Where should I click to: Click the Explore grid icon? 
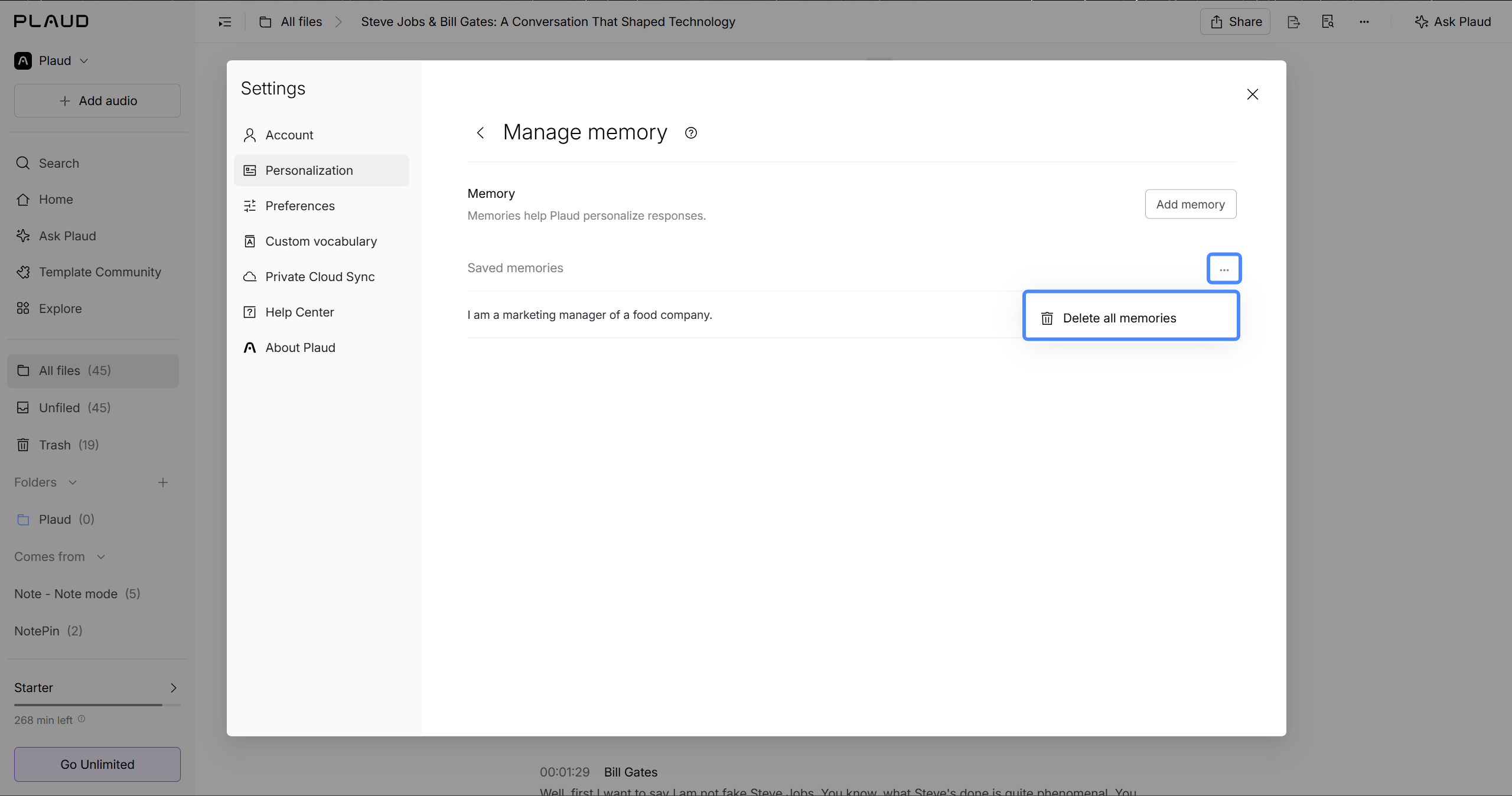click(23, 309)
